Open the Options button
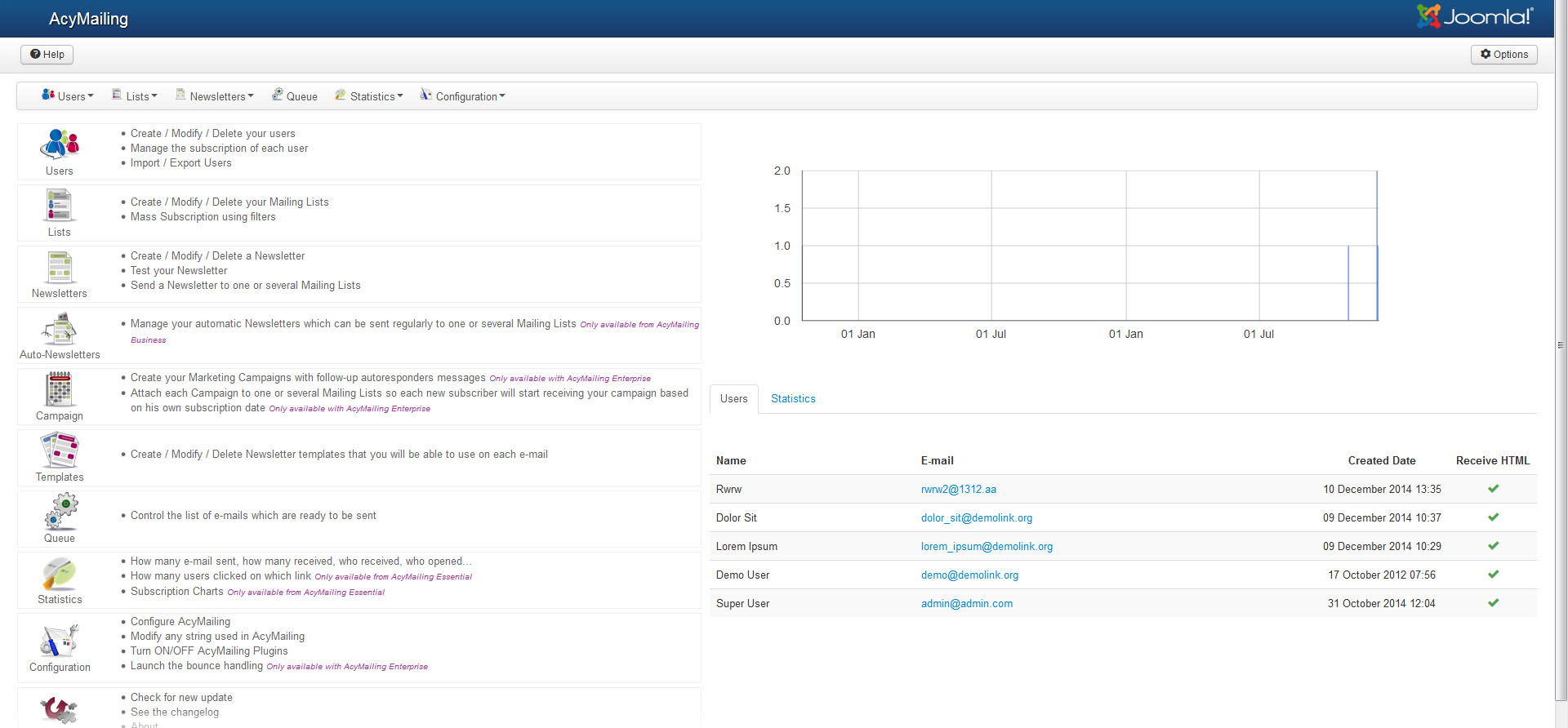 (1504, 55)
